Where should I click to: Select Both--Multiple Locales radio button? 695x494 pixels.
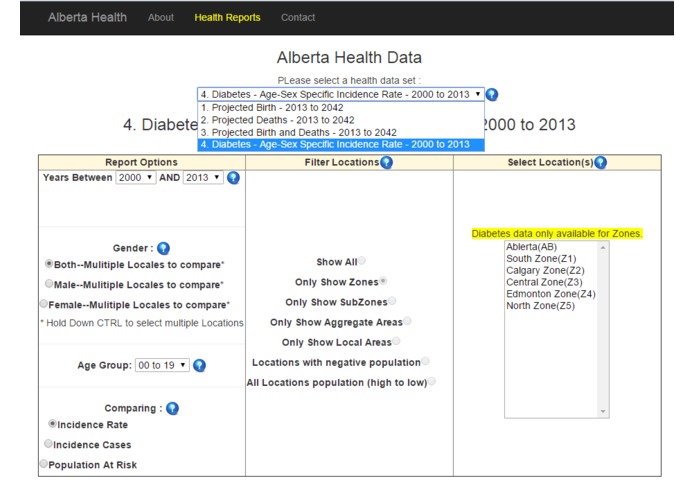tap(49, 264)
